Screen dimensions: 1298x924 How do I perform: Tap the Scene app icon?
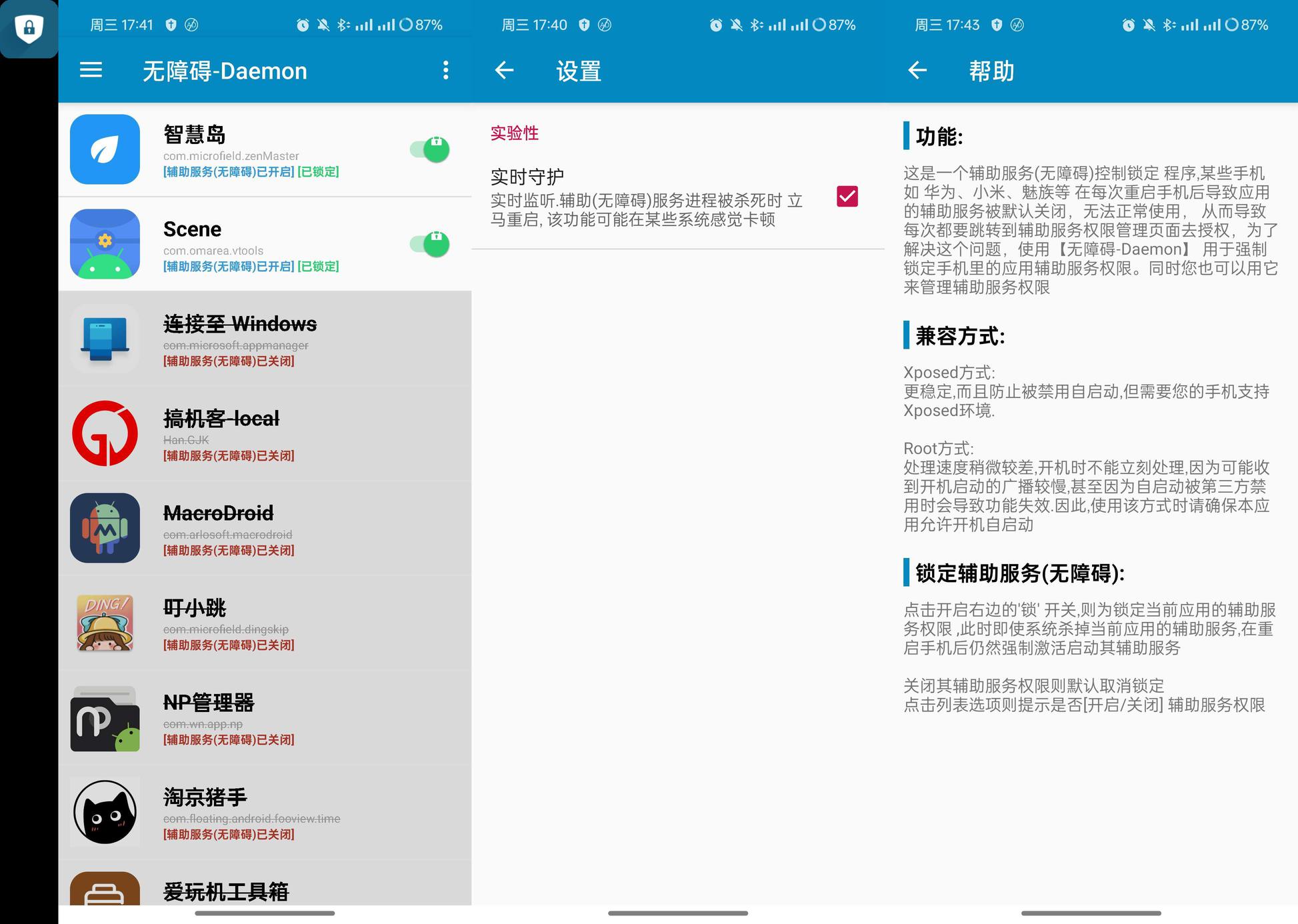[x=105, y=244]
